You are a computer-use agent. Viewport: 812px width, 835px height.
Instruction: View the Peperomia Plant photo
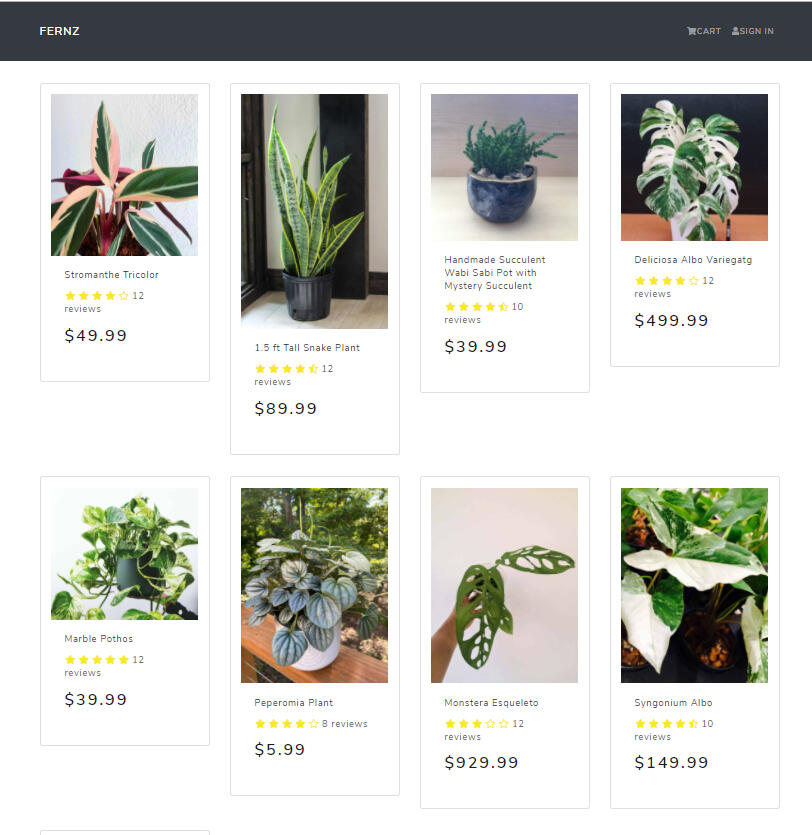(x=315, y=585)
